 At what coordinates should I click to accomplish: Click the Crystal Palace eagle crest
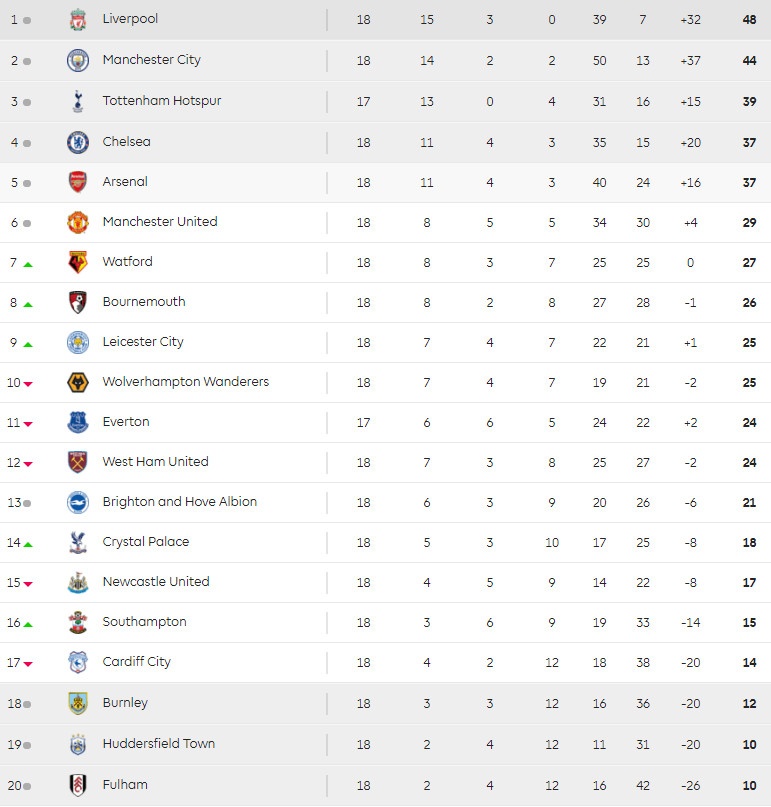(x=77, y=542)
